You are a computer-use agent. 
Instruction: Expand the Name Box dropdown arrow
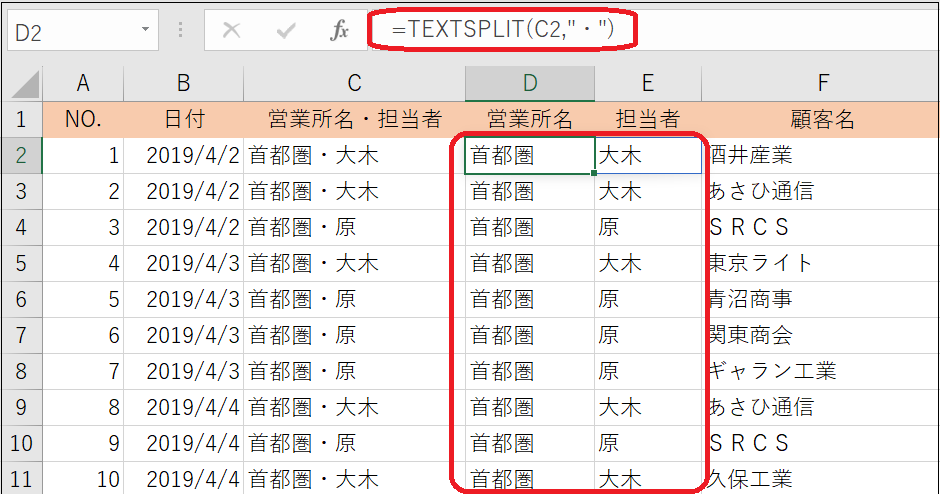146,31
